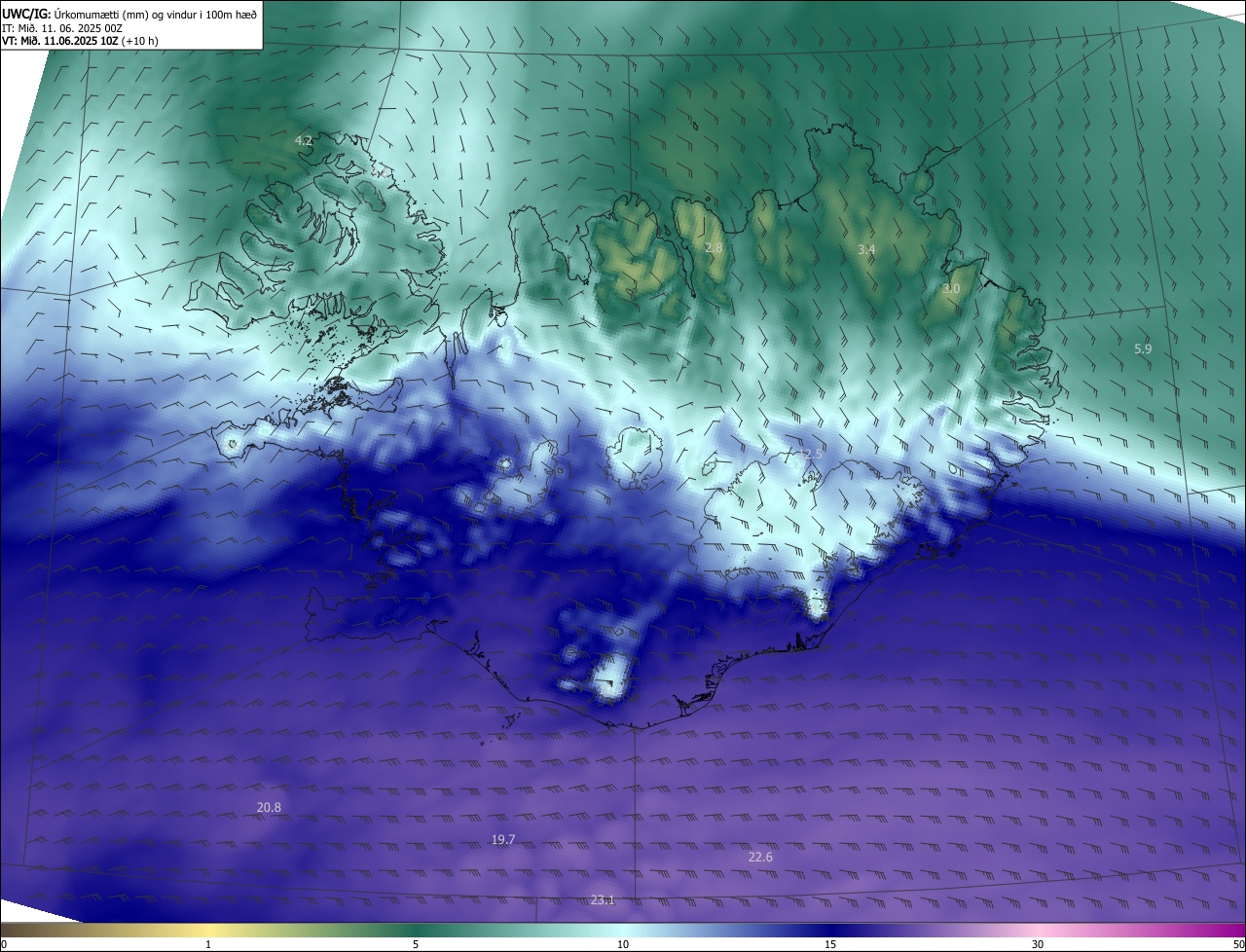The width and height of the screenshot is (1246, 952).
Task: Click the '15' tick on the color scale
Action: pos(830,944)
